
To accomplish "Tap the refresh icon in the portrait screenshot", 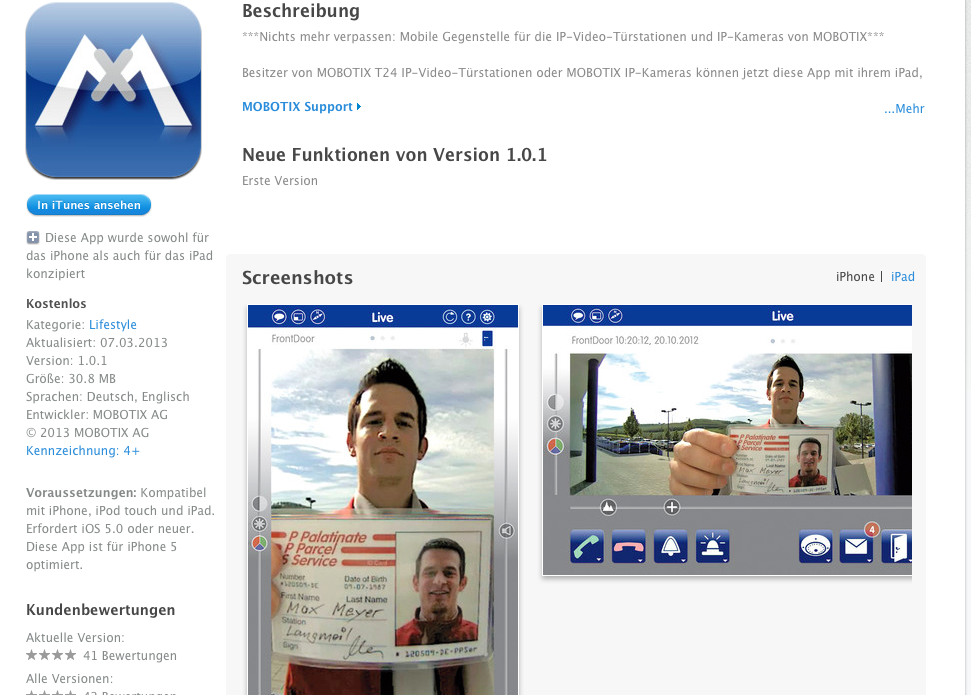I will pyautogui.click(x=450, y=317).
